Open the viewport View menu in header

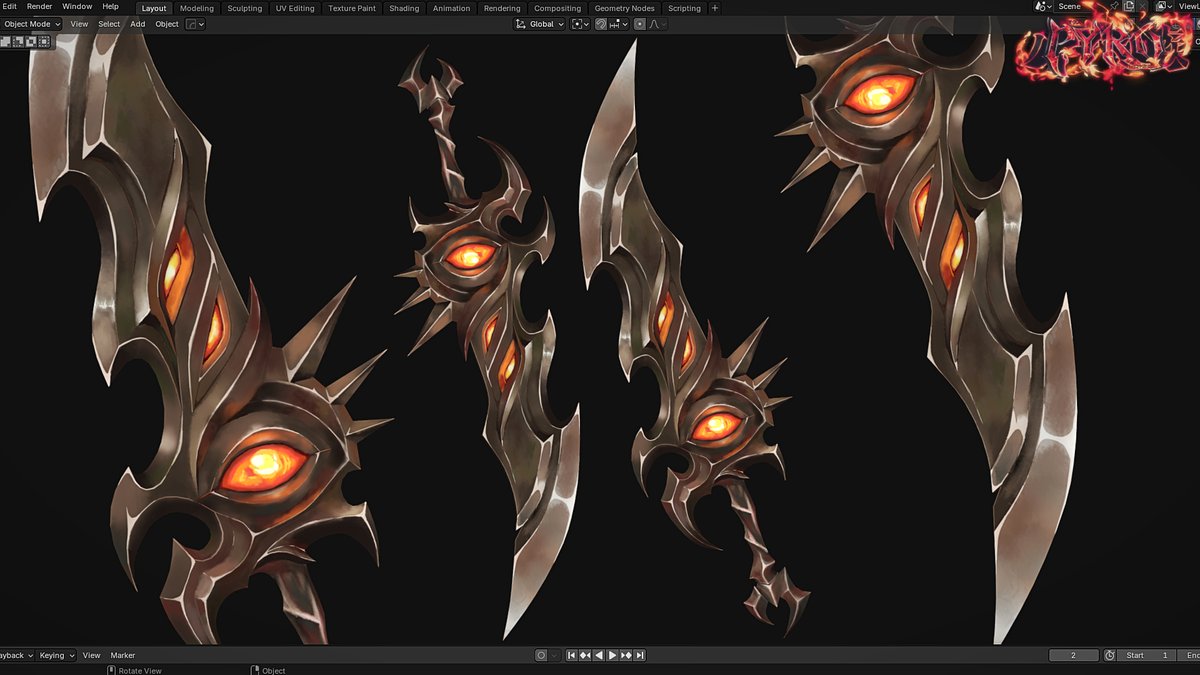coord(79,24)
